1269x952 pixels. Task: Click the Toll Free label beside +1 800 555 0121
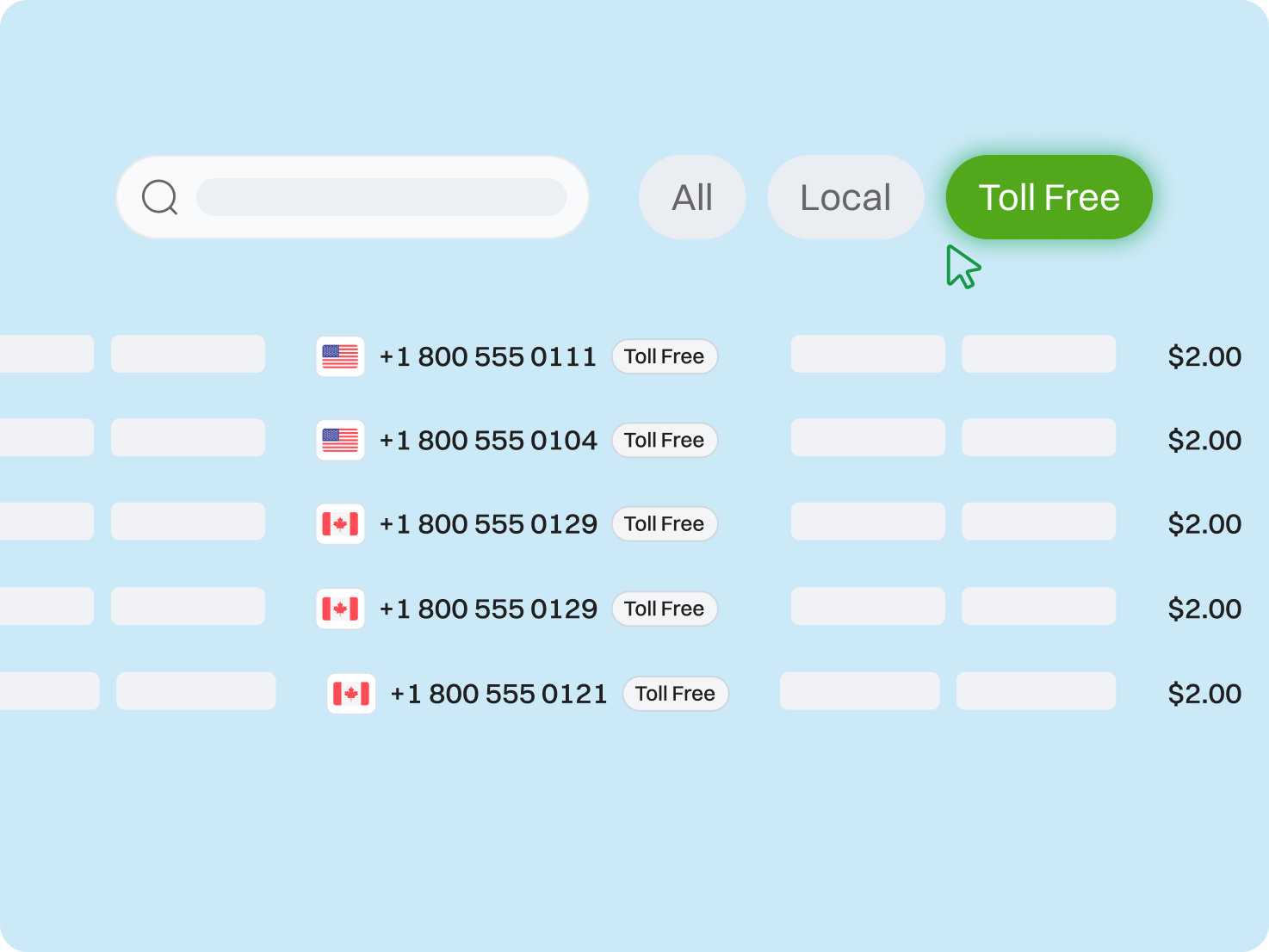675,694
